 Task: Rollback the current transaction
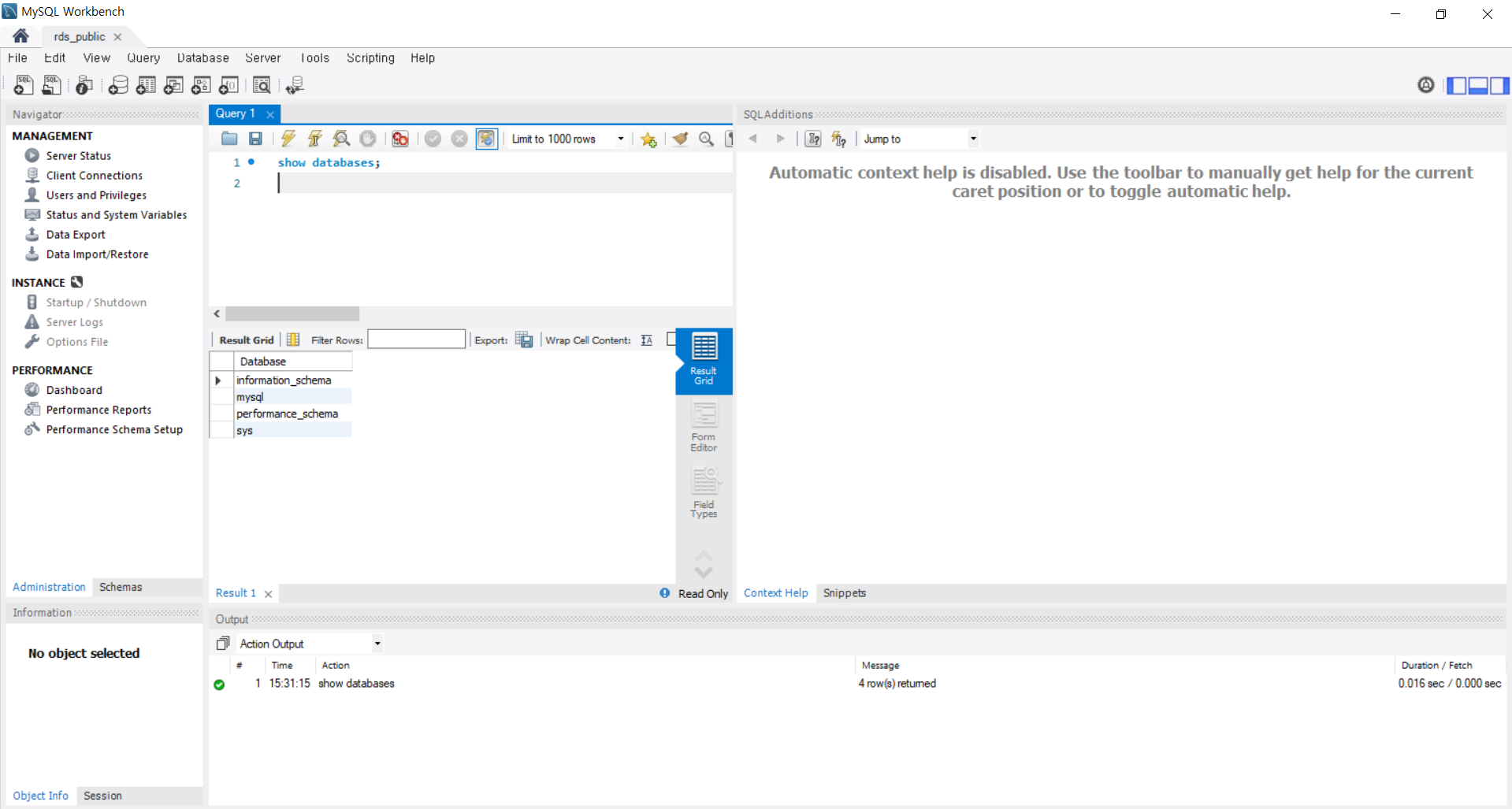pos(459,139)
